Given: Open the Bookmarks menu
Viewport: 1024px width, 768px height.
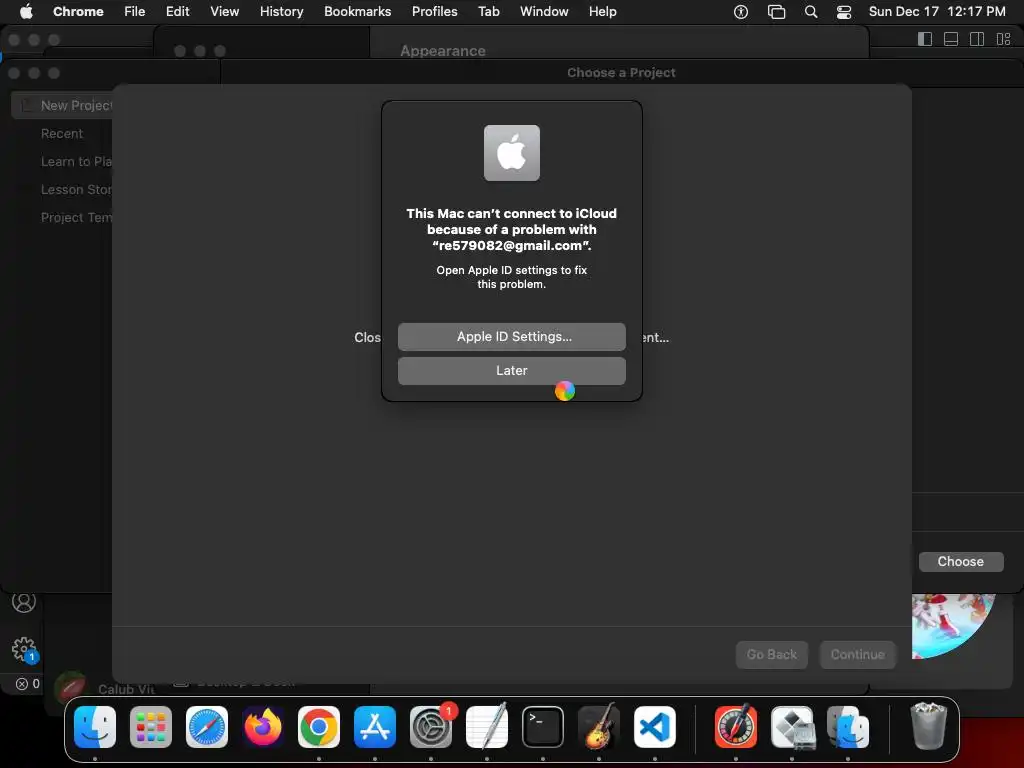Looking at the screenshot, I should pos(357,11).
